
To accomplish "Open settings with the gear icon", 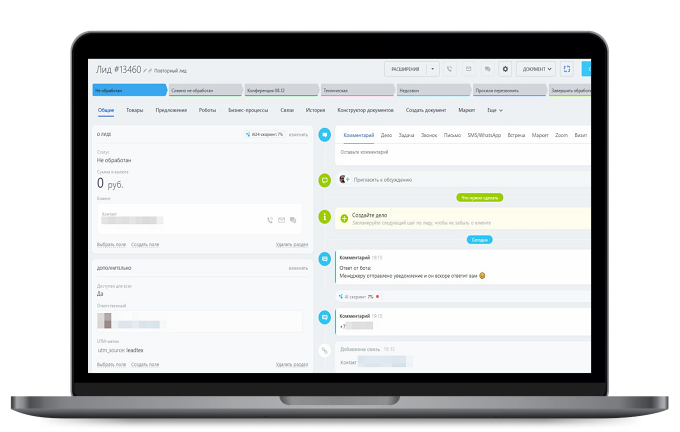I will pyautogui.click(x=505, y=69).
